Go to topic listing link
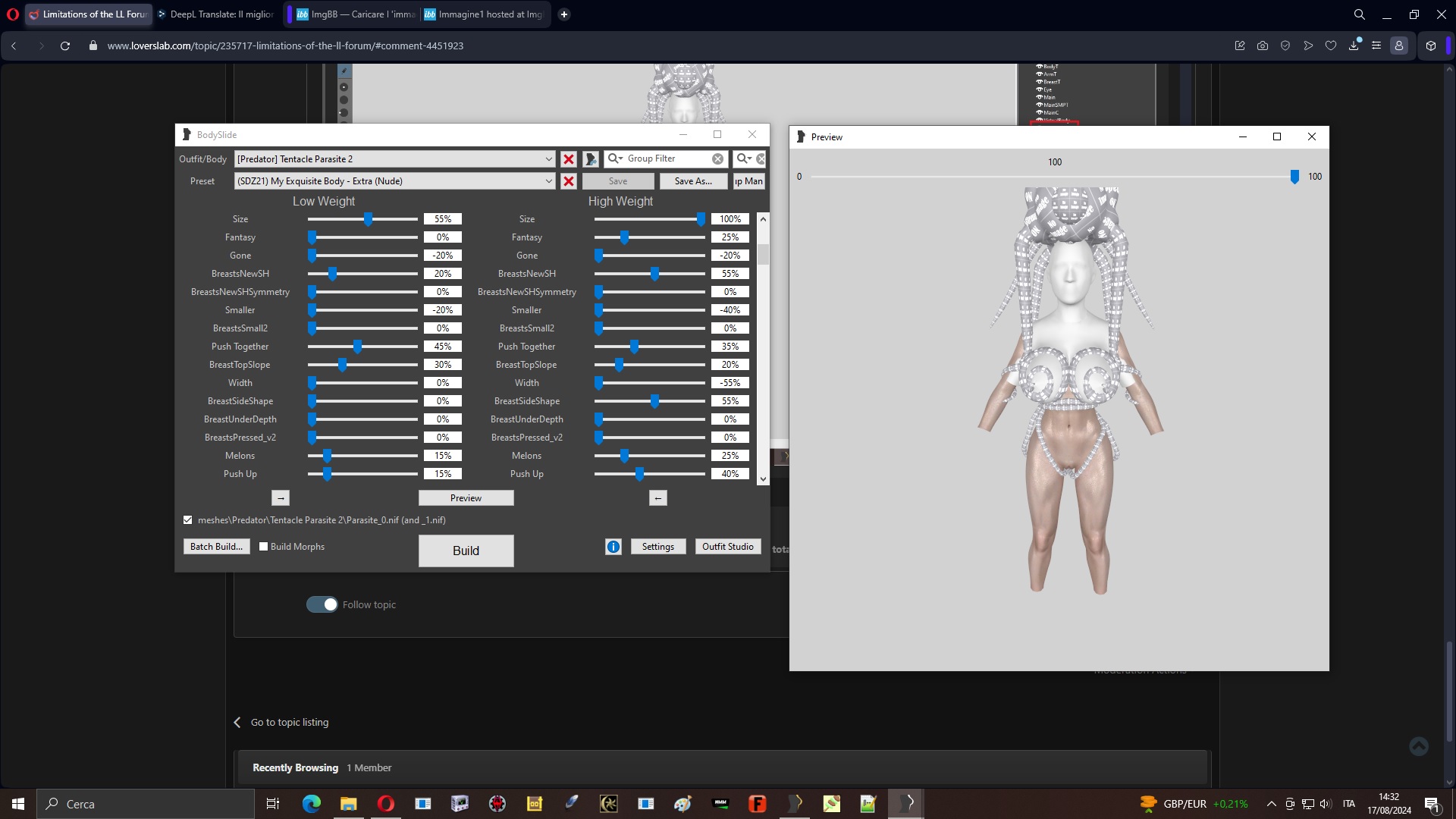Screen dimensions: 1456x819 tap(290, 723)
